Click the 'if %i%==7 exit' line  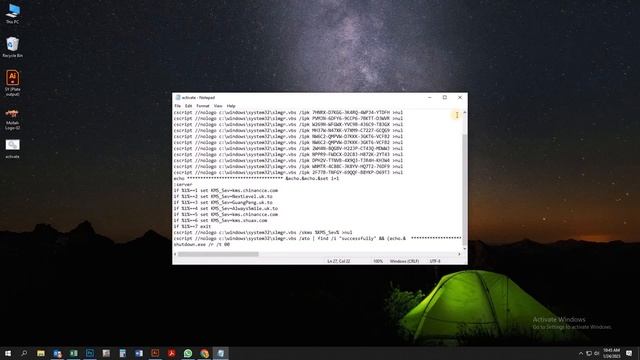tap(192, 227)
